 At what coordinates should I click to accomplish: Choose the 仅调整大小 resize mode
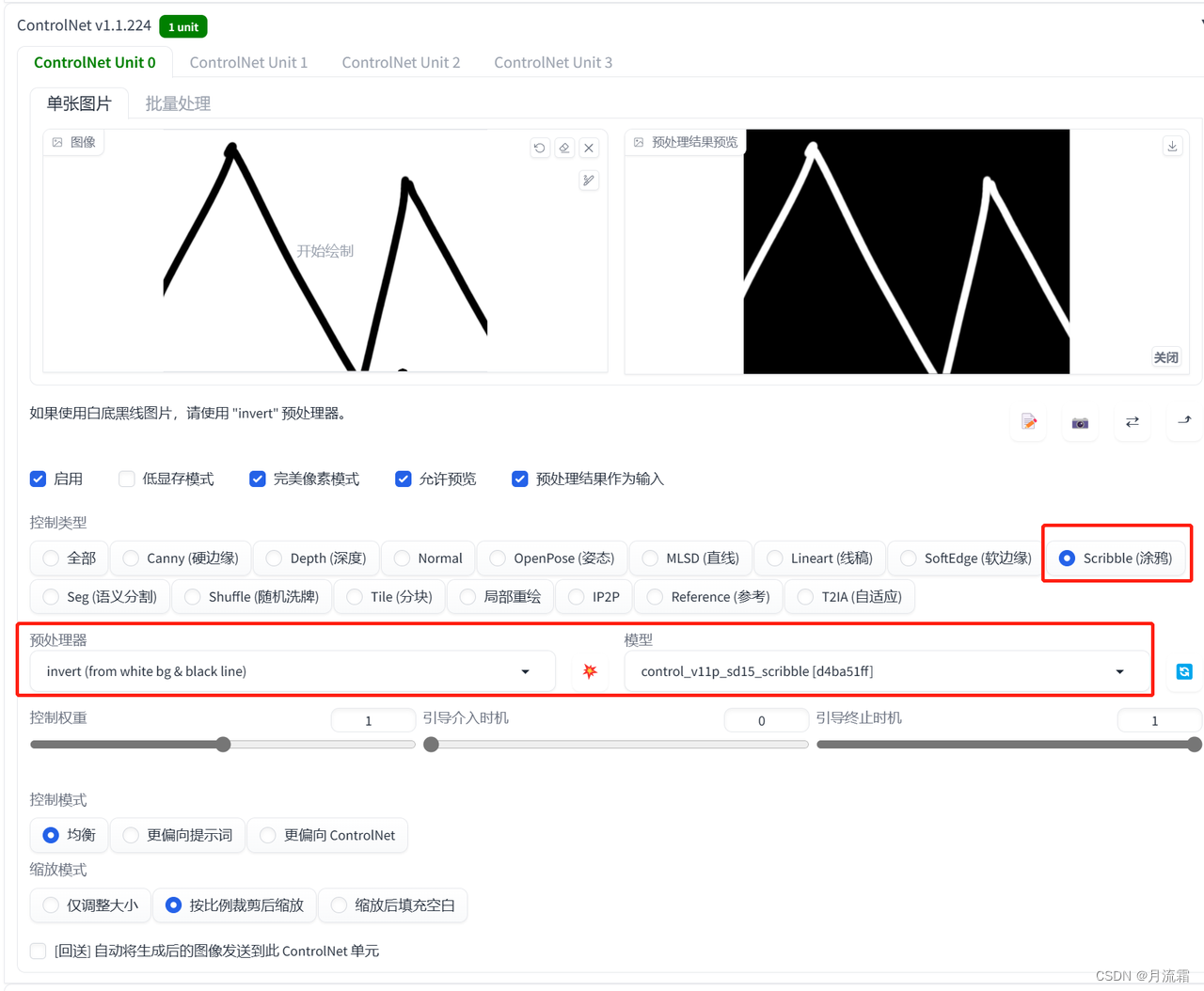coord(90,904)
